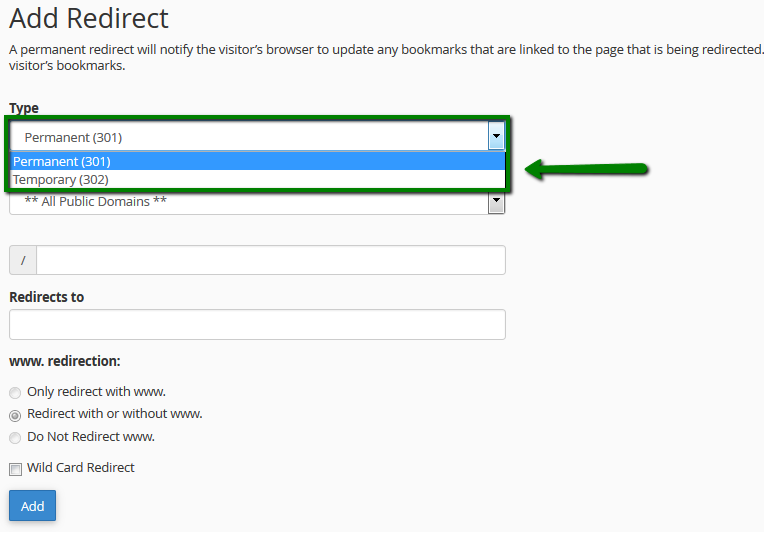The image size is (764, 540).
Task: Enable the Wild Card Redirect checkbox
Action: click(x=15, y=469)
